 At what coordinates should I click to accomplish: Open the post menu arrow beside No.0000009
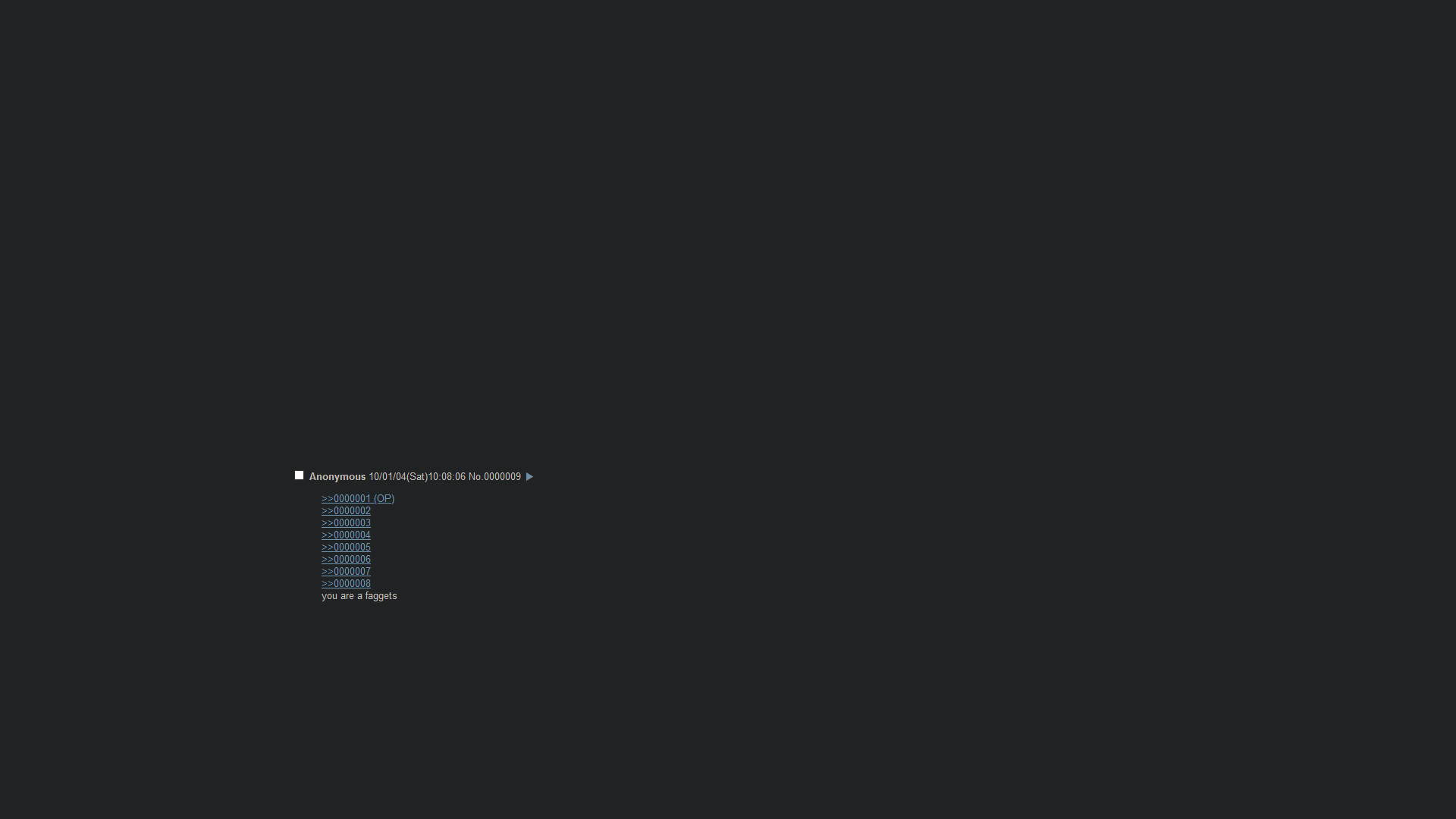coord(529,477)
